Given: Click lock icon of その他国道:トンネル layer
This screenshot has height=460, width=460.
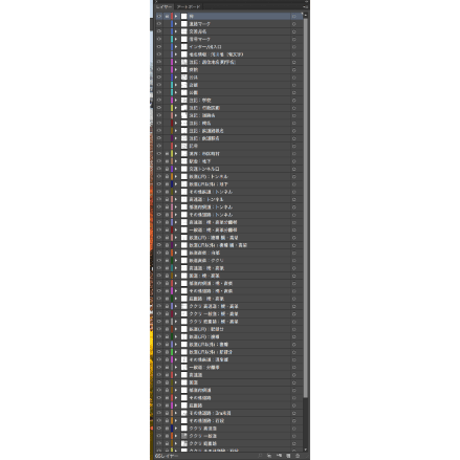Looking at the screenshot, I should point(167,215).
